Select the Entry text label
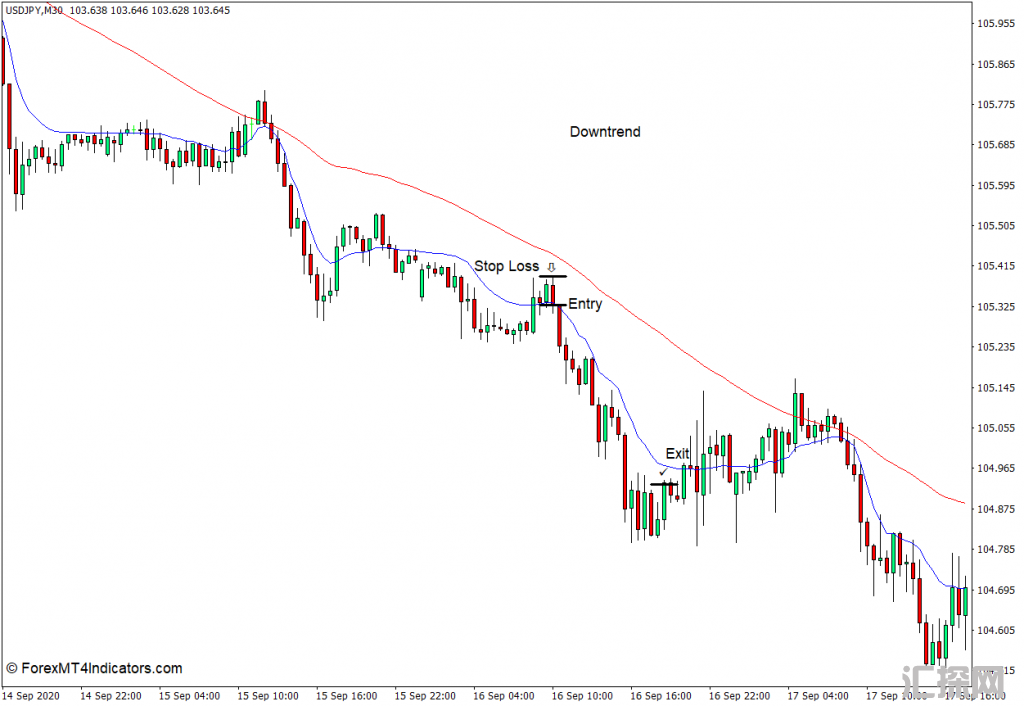The width and height of the screenshot is (1024, 706). 585,304
